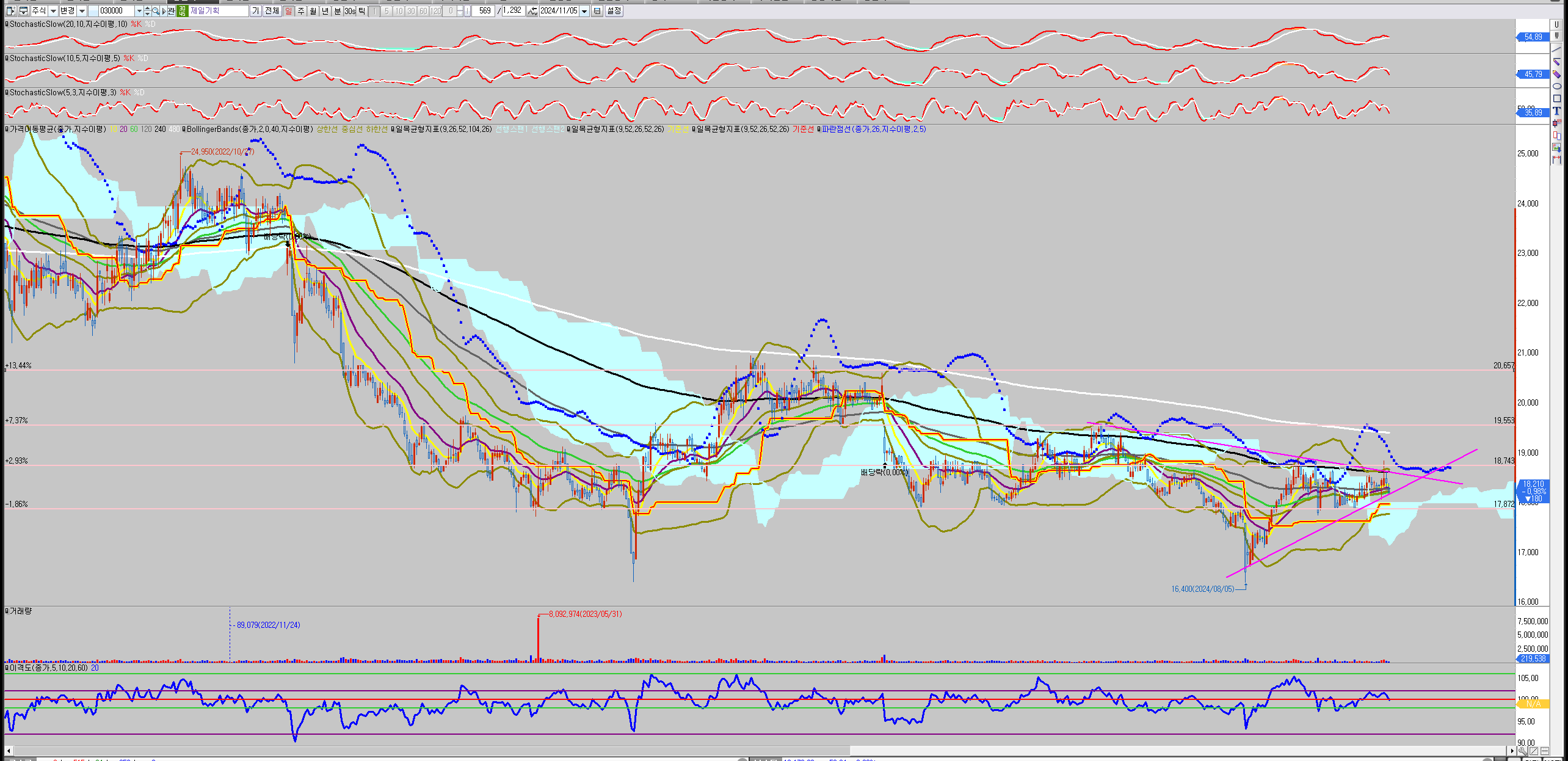Toggle 거래량 volume panel marker
The width and height of the screenshot is (1568, 761).
click(7, 611)
